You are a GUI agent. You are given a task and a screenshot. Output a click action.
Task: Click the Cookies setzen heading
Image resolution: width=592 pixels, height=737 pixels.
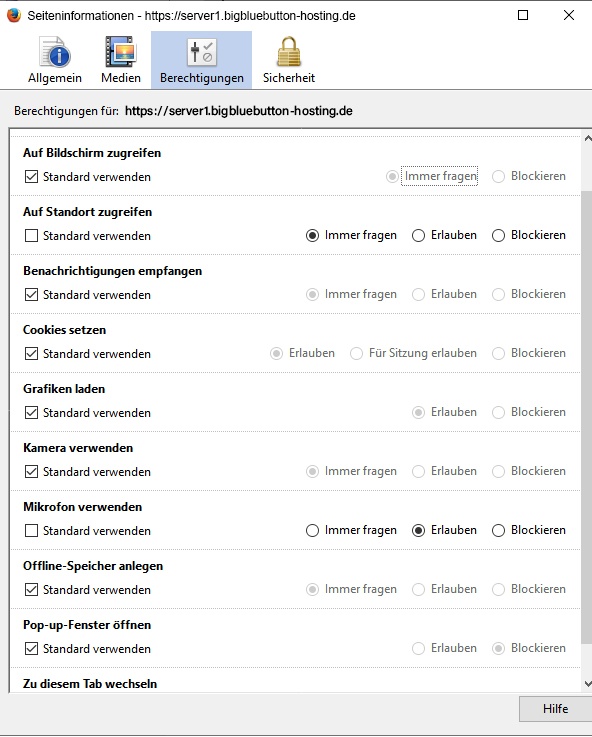pos(64,329)
